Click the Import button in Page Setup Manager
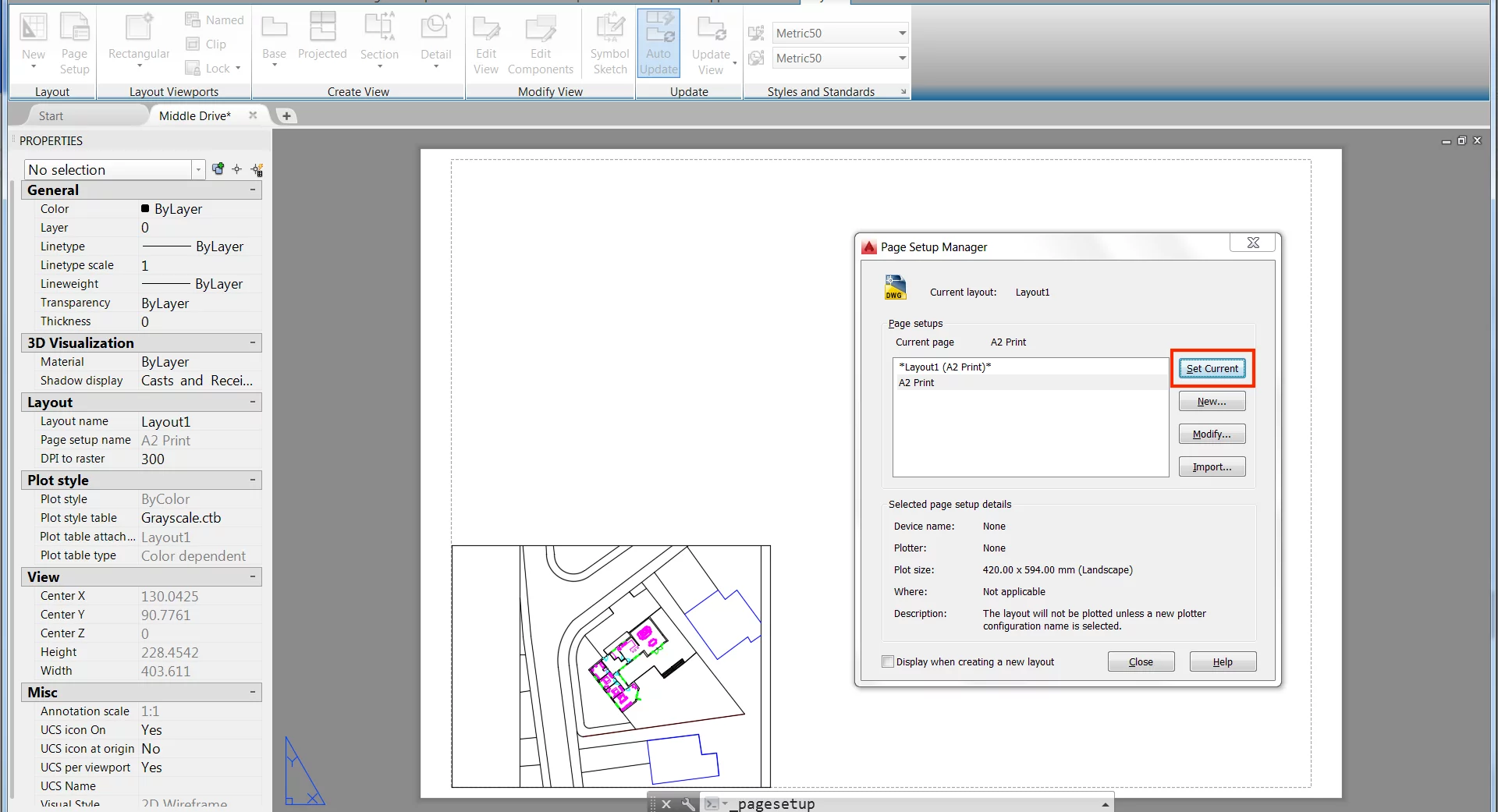The width and height of the screenshot is (1498, 812). point(1211,466)
